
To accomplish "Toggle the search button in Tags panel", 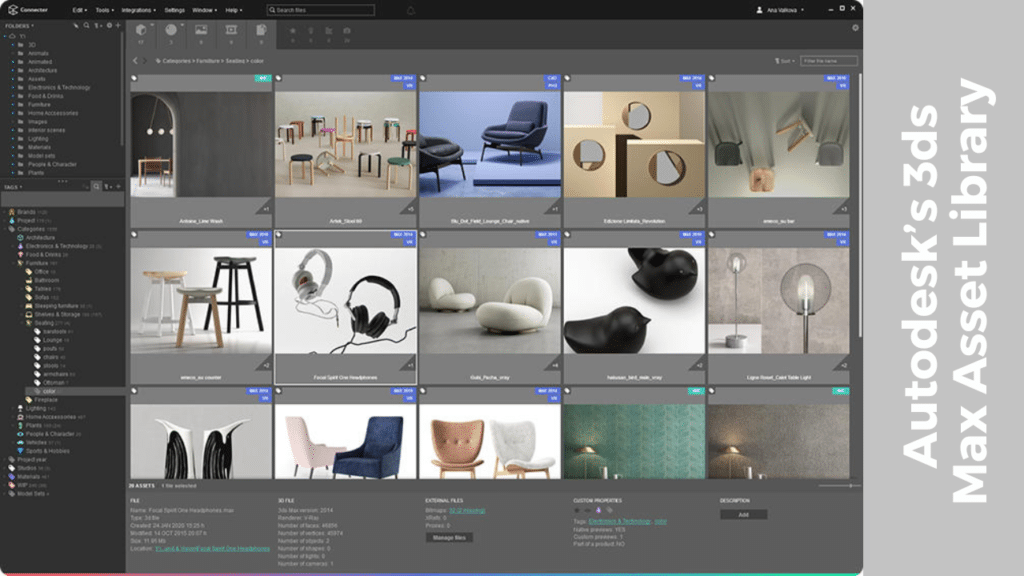I will click(x=96, y=187).
